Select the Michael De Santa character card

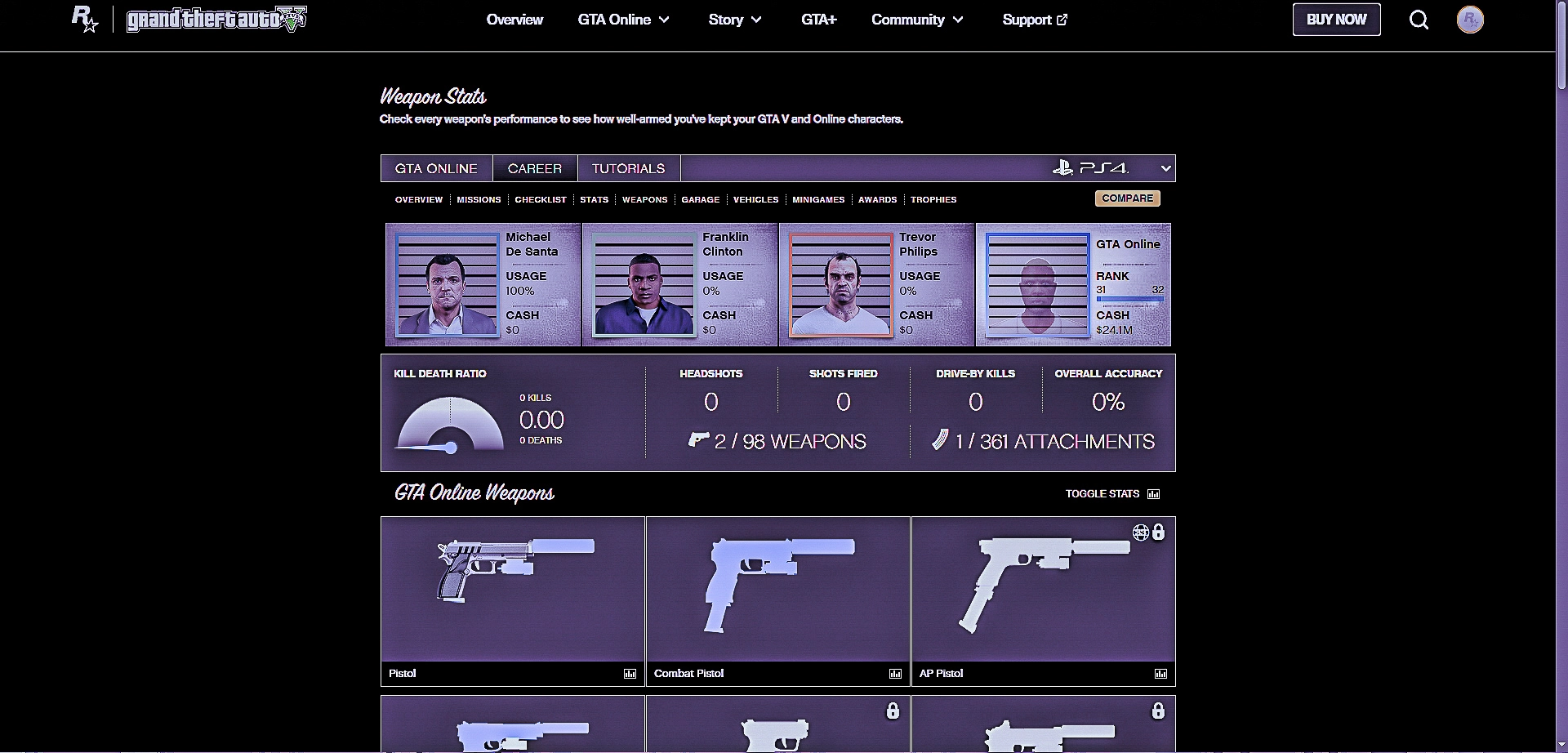pyautogui.click(x=483, y=284)
